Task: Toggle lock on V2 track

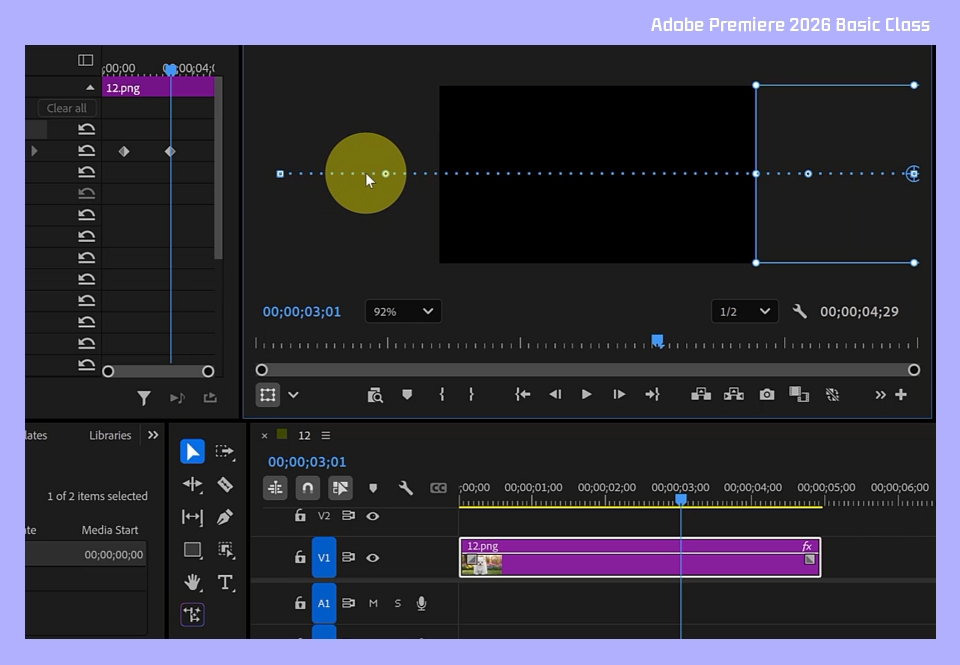Action: [300, 516]
